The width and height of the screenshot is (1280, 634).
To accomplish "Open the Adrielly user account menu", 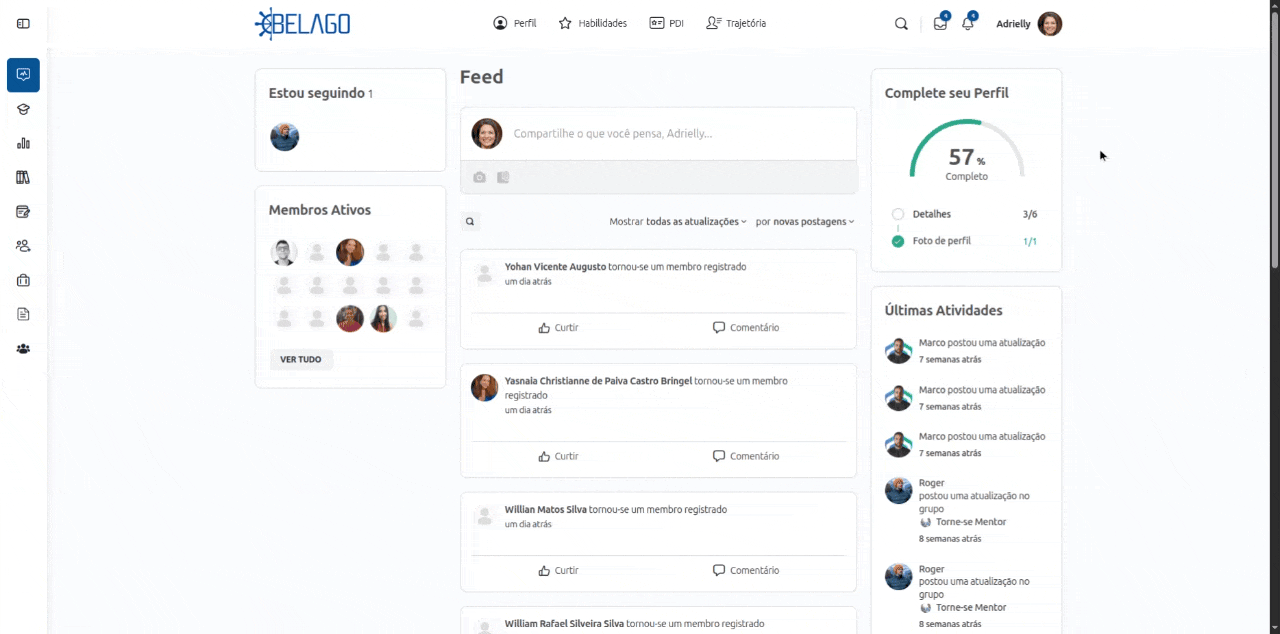I will [1029, 24].
